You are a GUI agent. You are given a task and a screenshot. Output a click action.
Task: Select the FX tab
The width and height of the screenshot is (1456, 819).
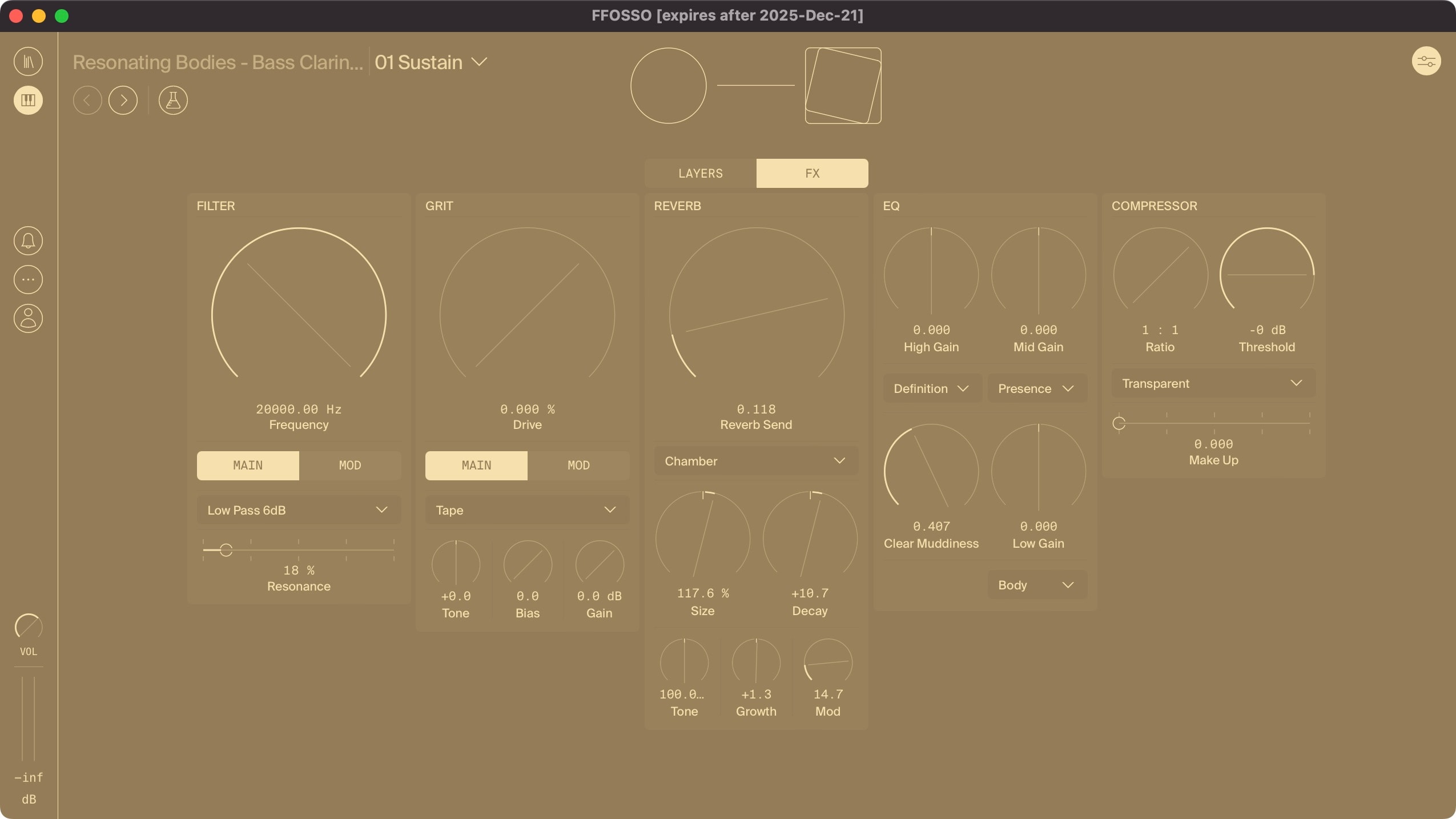coord(811,173)
